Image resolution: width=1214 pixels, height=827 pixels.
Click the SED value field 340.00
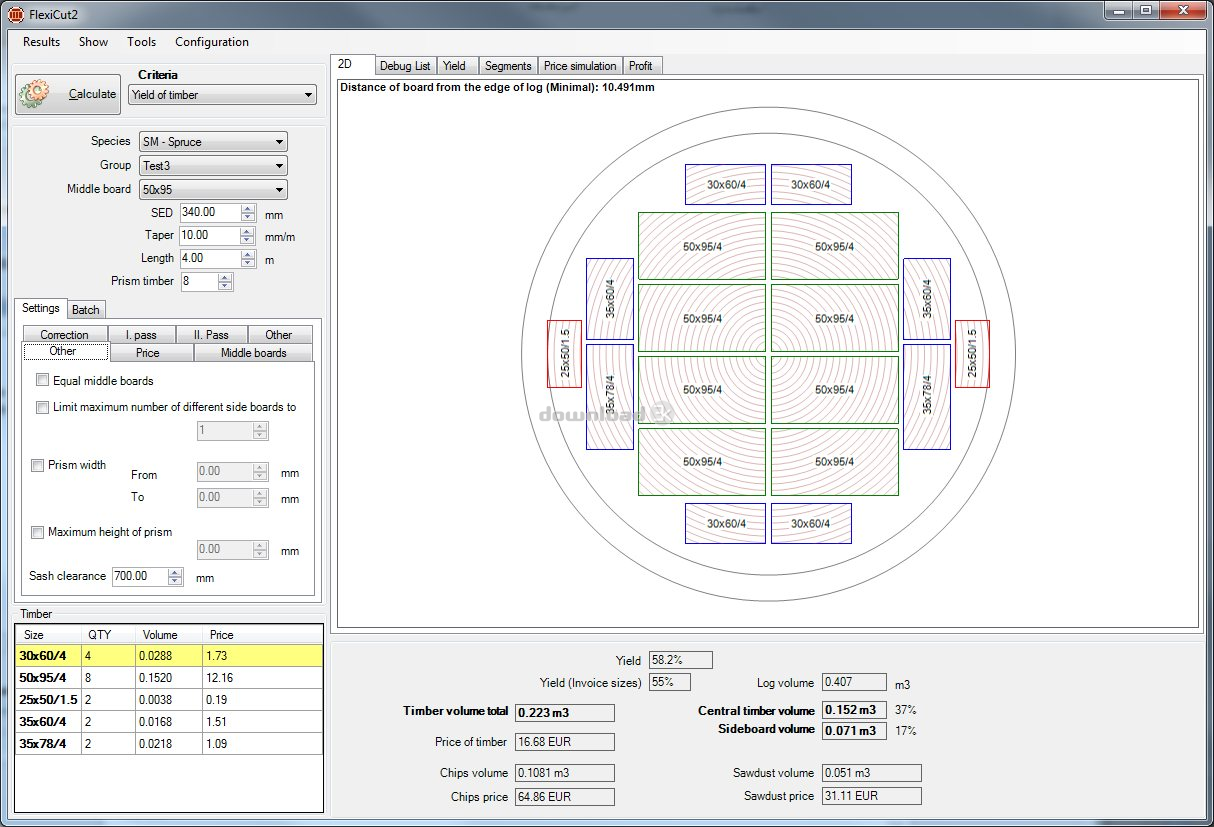[210, 213]
